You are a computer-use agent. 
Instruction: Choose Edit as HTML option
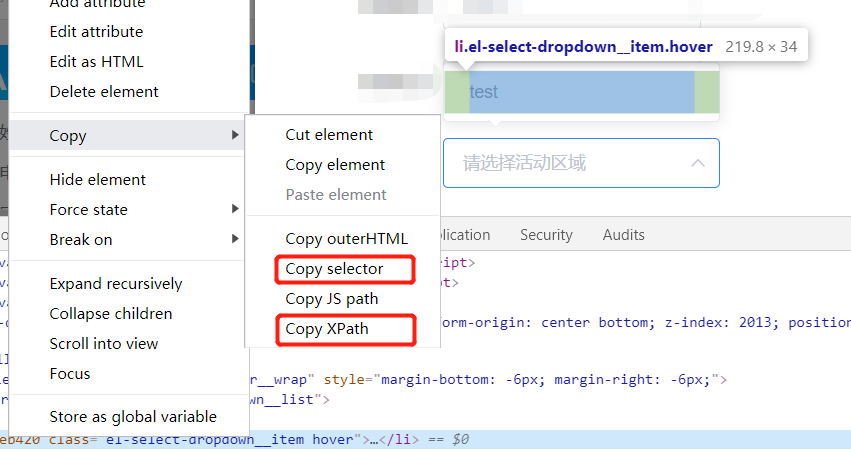[x=94, y=62]
